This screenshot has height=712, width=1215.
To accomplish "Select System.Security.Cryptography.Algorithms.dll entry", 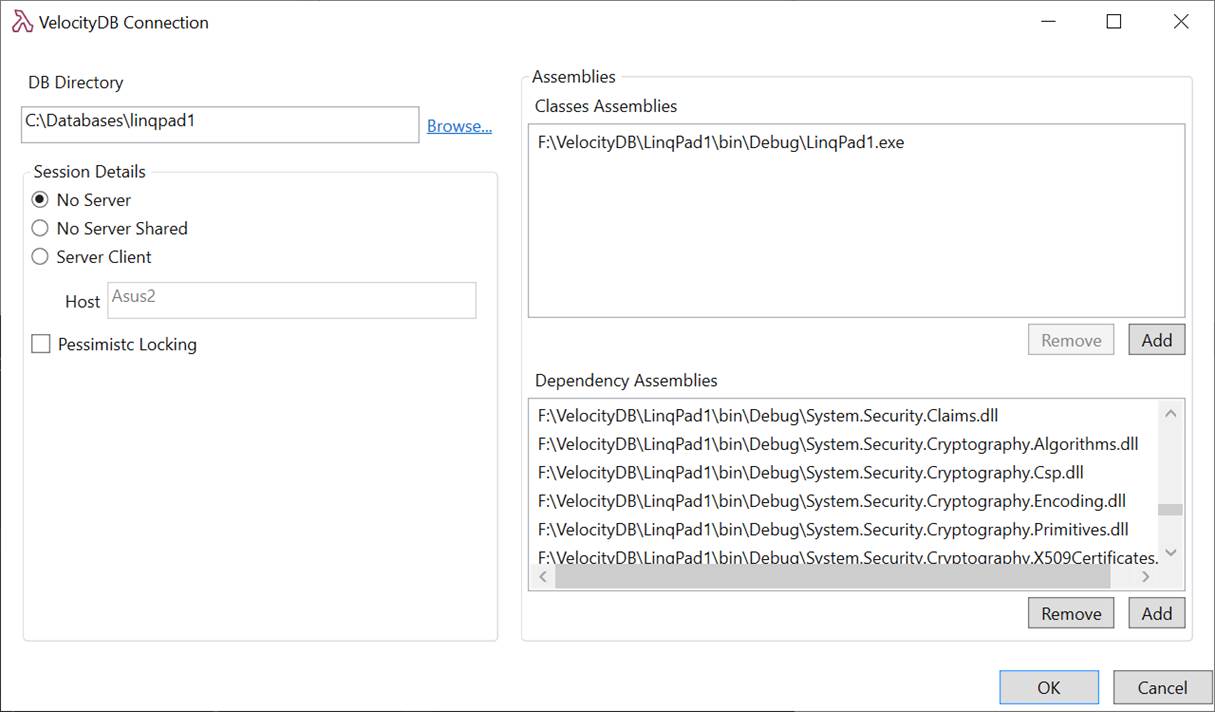I will pyautogui.click(x=838, y=444).
